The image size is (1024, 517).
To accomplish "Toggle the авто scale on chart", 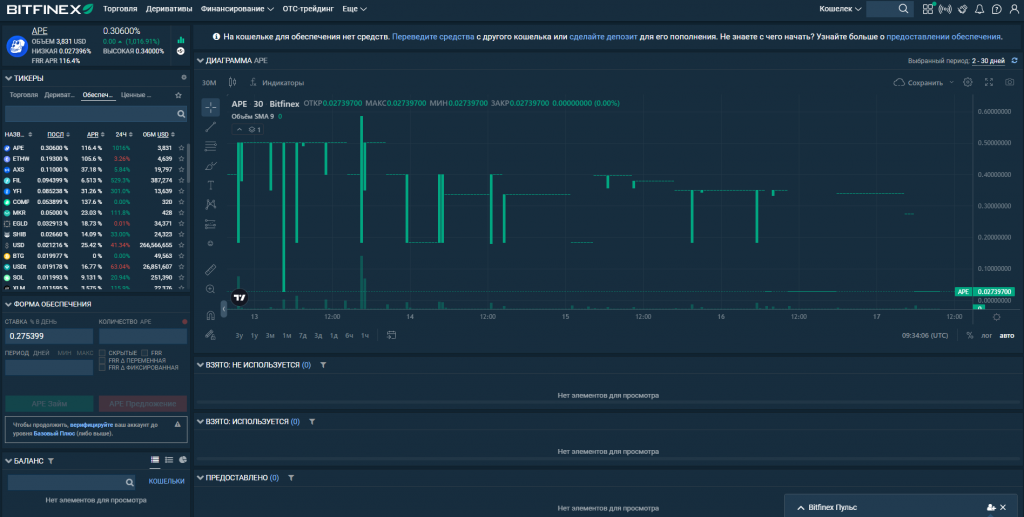I will [1007, 336].
